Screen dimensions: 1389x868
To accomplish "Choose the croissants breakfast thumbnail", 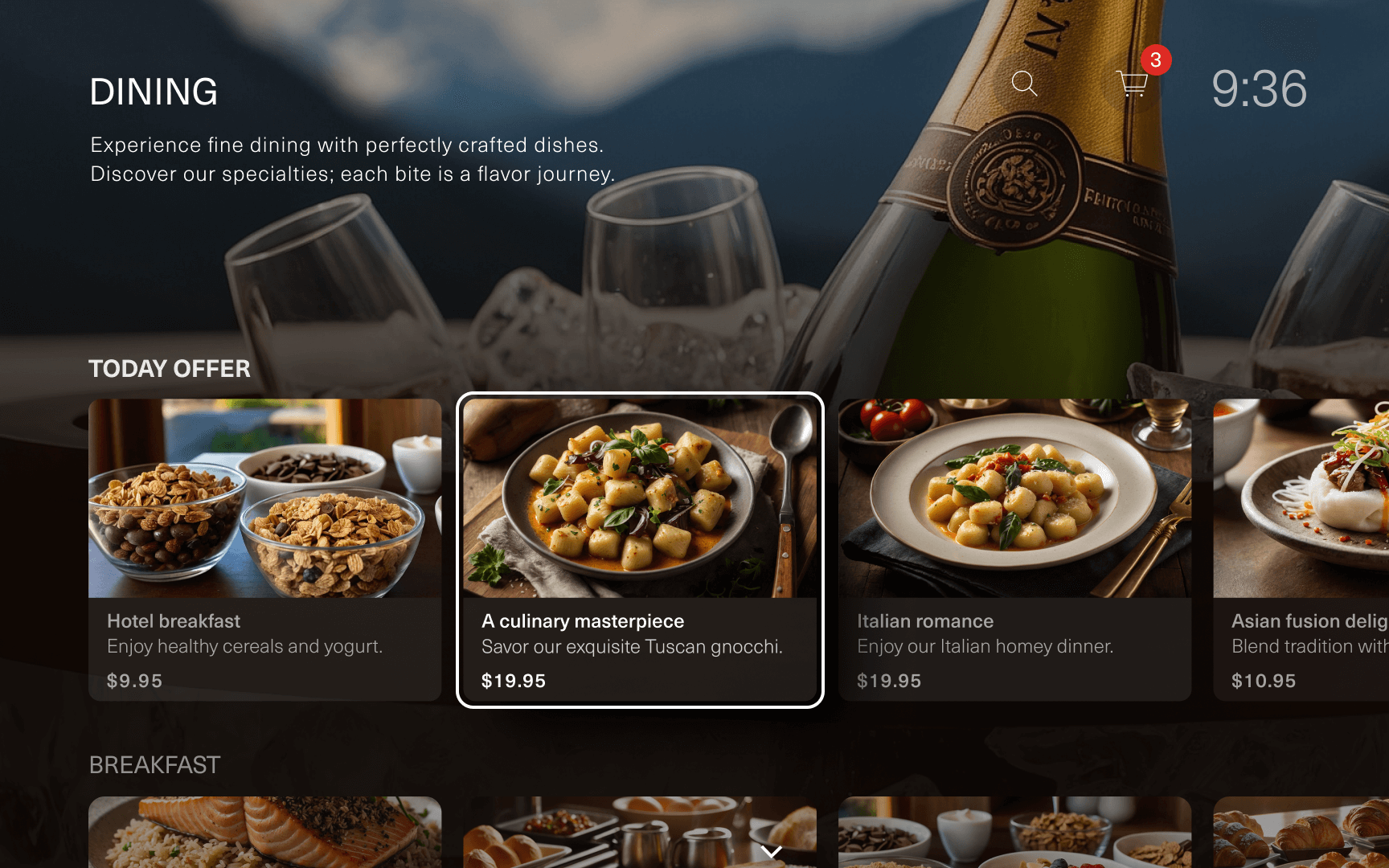I will 1301,832.
